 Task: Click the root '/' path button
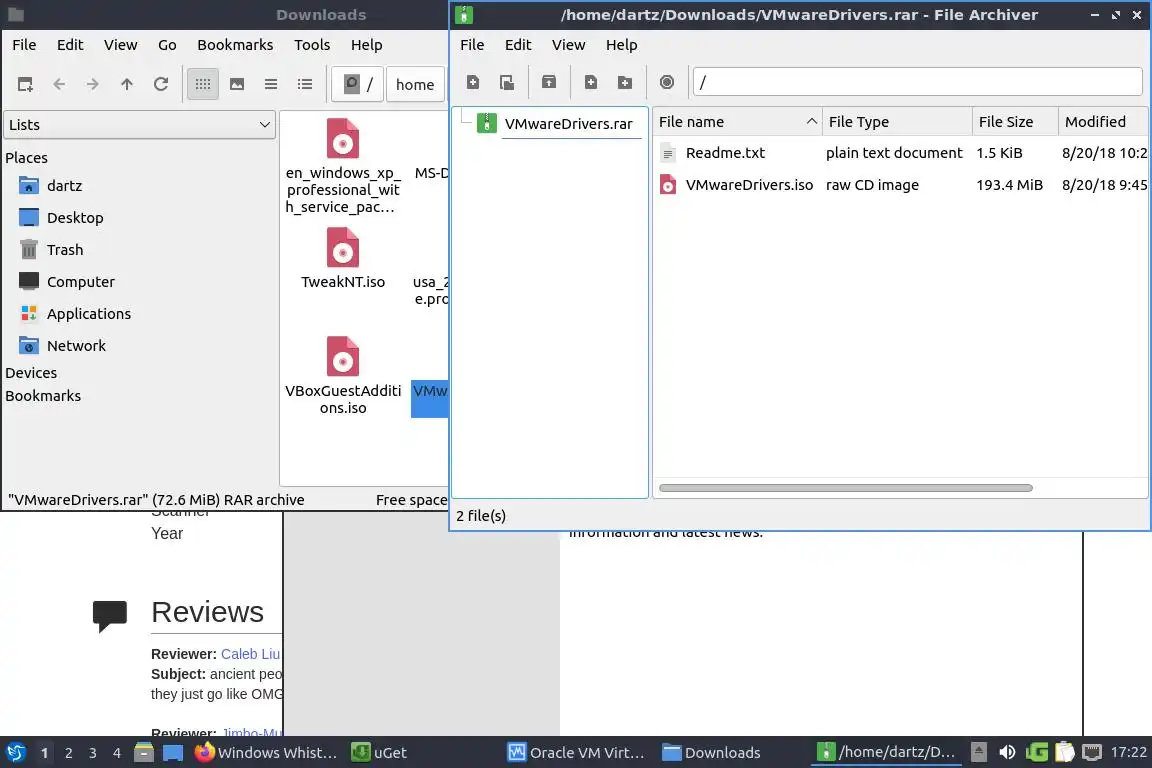pyautogui.click(x=358, y=84)
